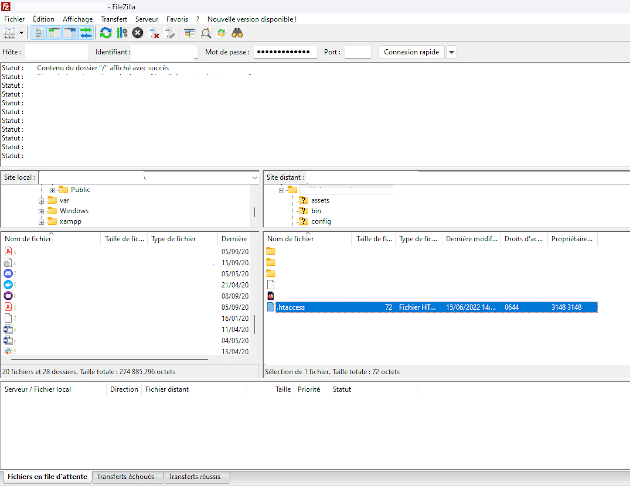Switch to Transferts échoués tab
This screenshot has width=630, height=486.
[125, 478]
